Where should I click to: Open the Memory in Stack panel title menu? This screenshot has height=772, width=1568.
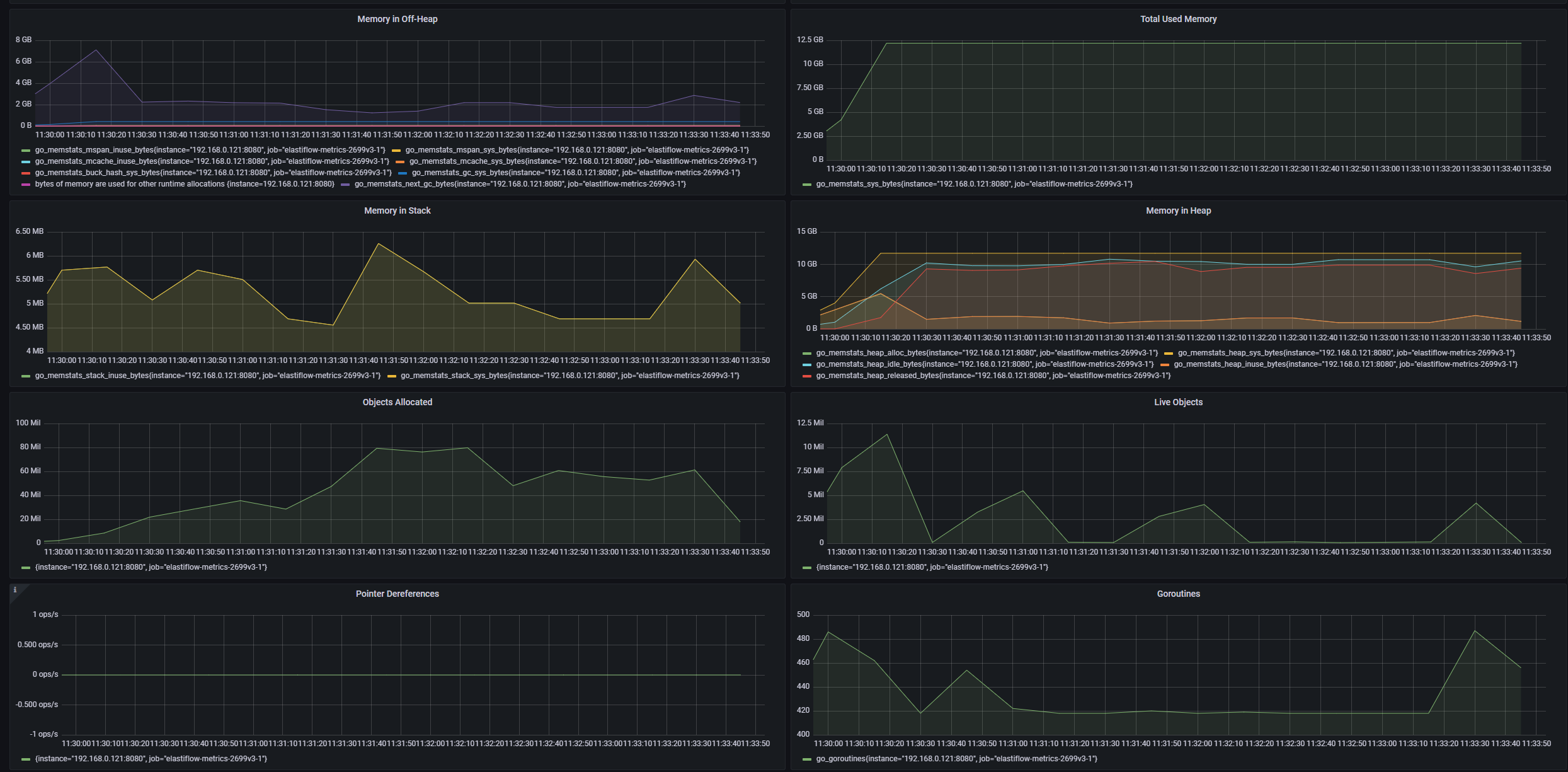point(397,210)
